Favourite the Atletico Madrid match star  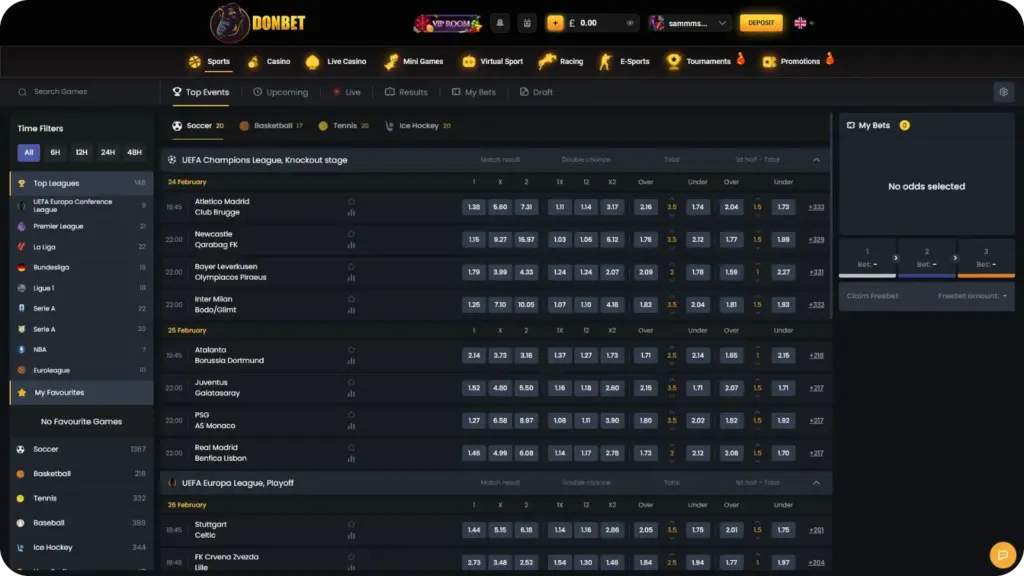(x=351, y=201)
